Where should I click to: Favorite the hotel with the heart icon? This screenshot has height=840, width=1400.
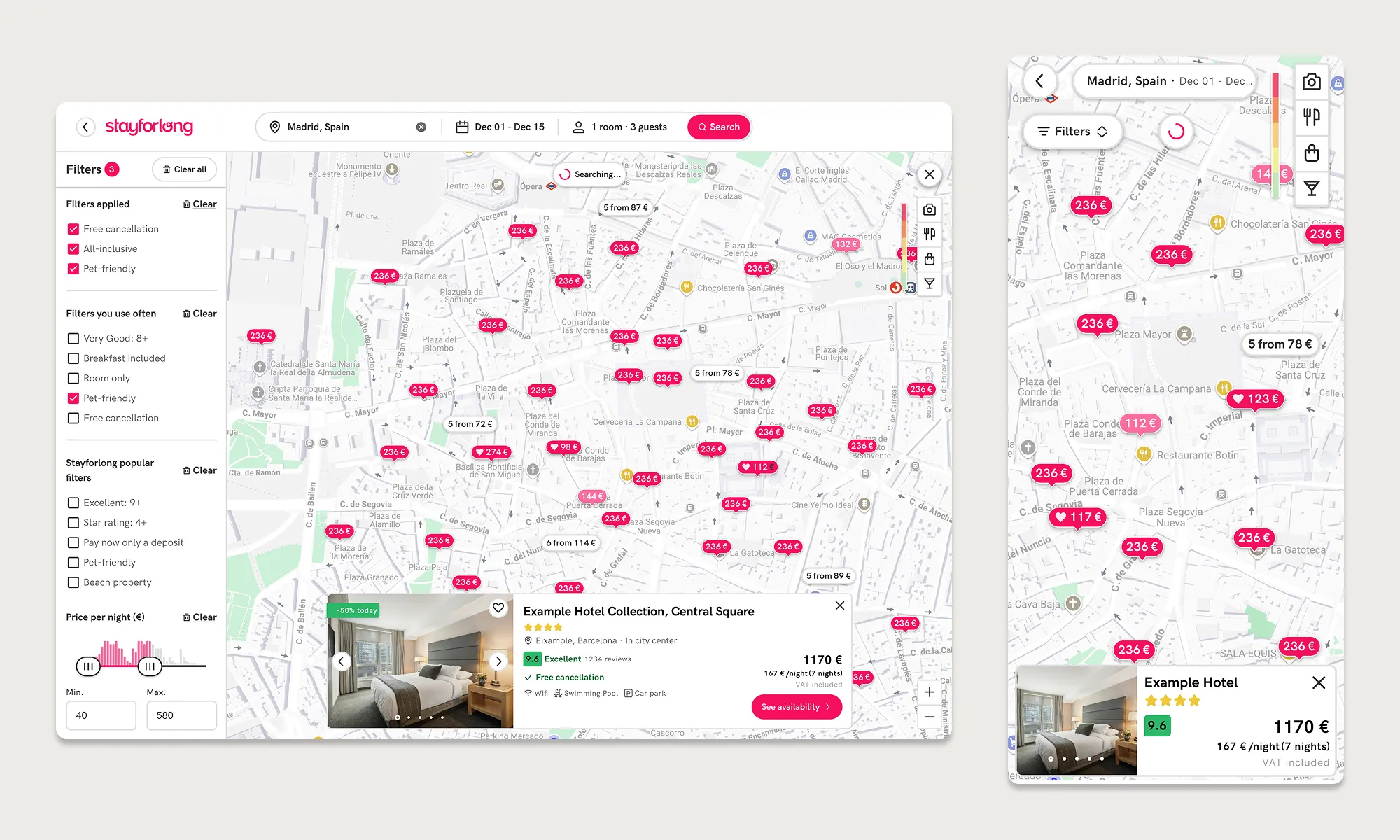pyautogui.click(x=498, y=608)
